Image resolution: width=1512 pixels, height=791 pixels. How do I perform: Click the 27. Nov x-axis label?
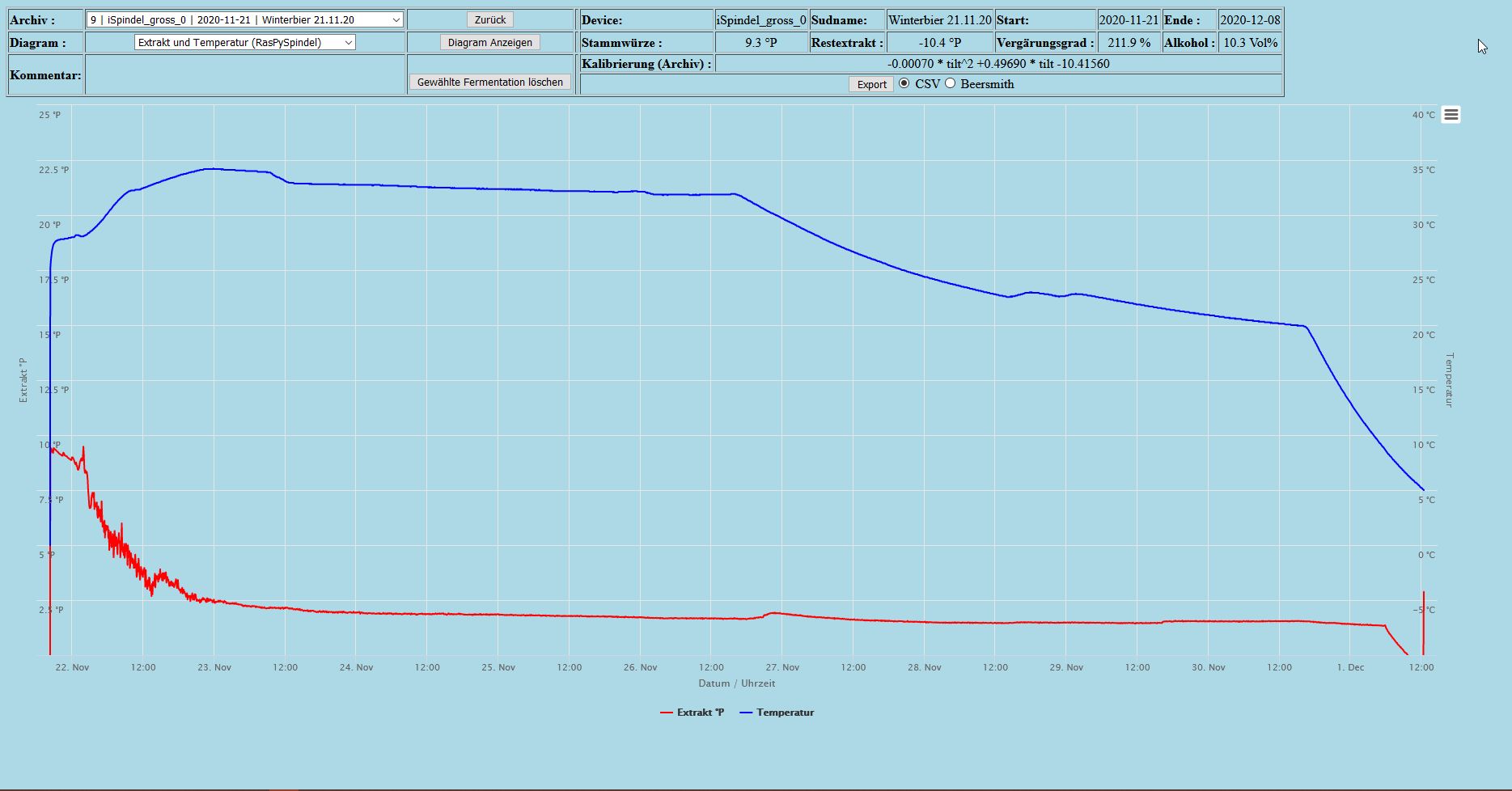pyautogui.click(x=782, y=667)
